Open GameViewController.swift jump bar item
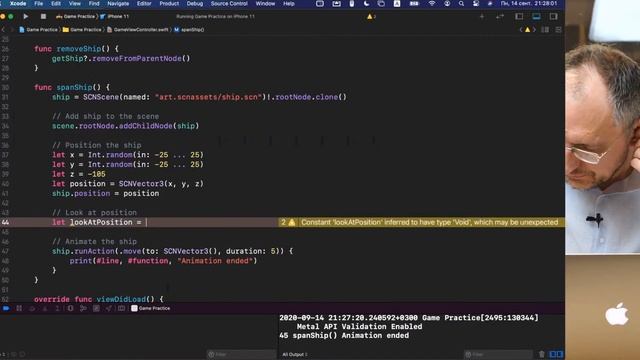 click(138, 29)
